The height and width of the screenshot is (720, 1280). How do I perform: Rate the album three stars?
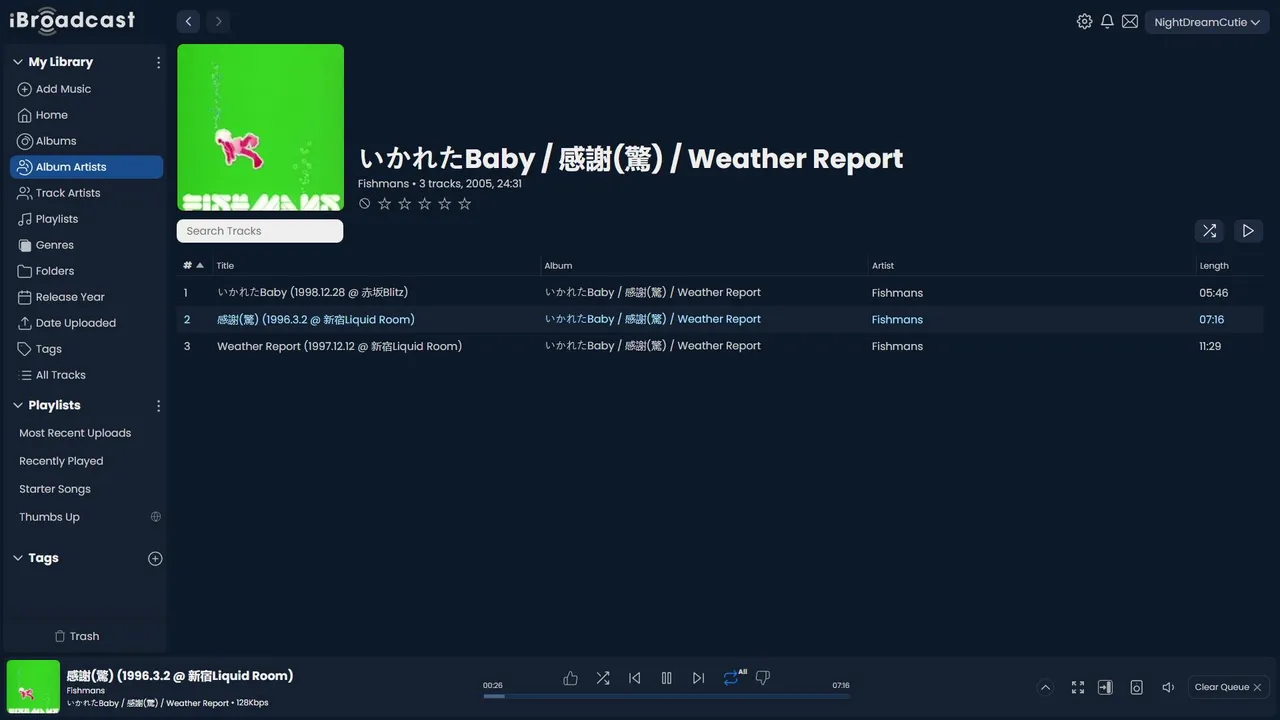[425, 204]
